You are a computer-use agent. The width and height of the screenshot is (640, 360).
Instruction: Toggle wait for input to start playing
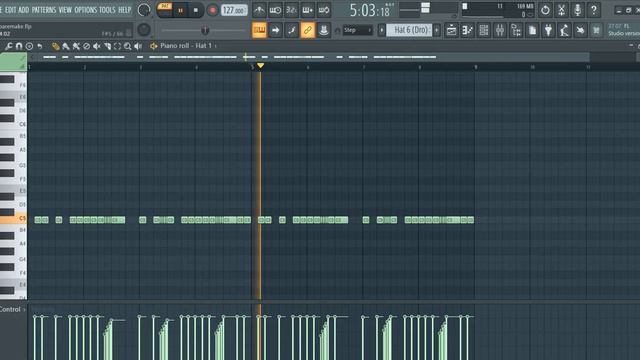(275, 10)
